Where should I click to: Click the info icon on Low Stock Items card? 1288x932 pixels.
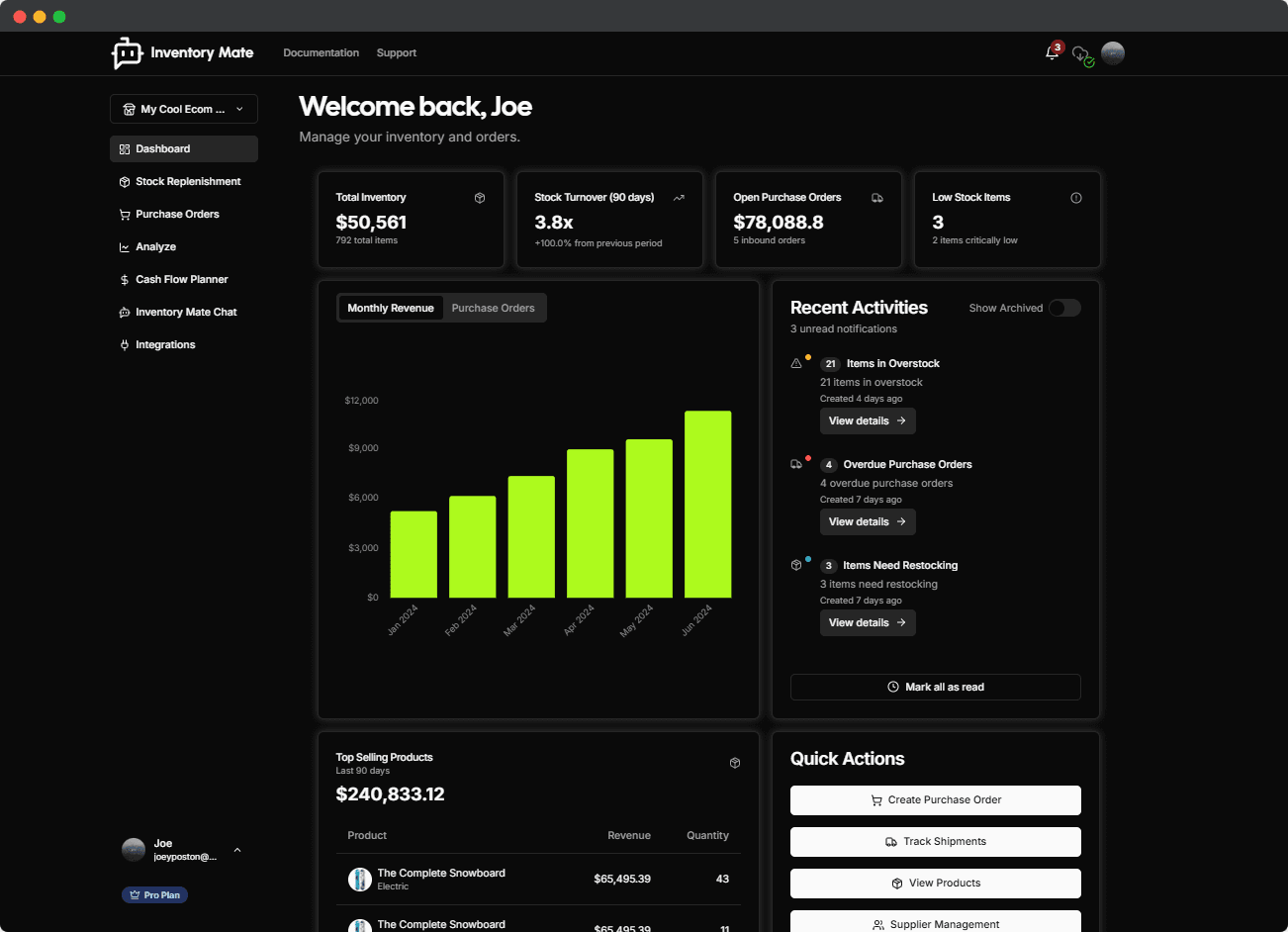pyautogui.click(x=1076, y=198)
